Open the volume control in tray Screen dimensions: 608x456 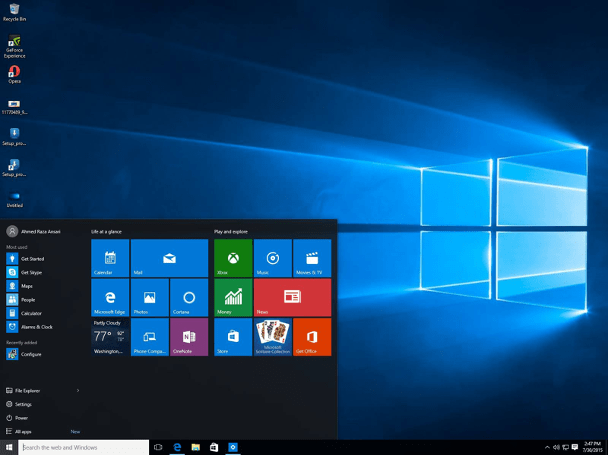tap(556, 447)
